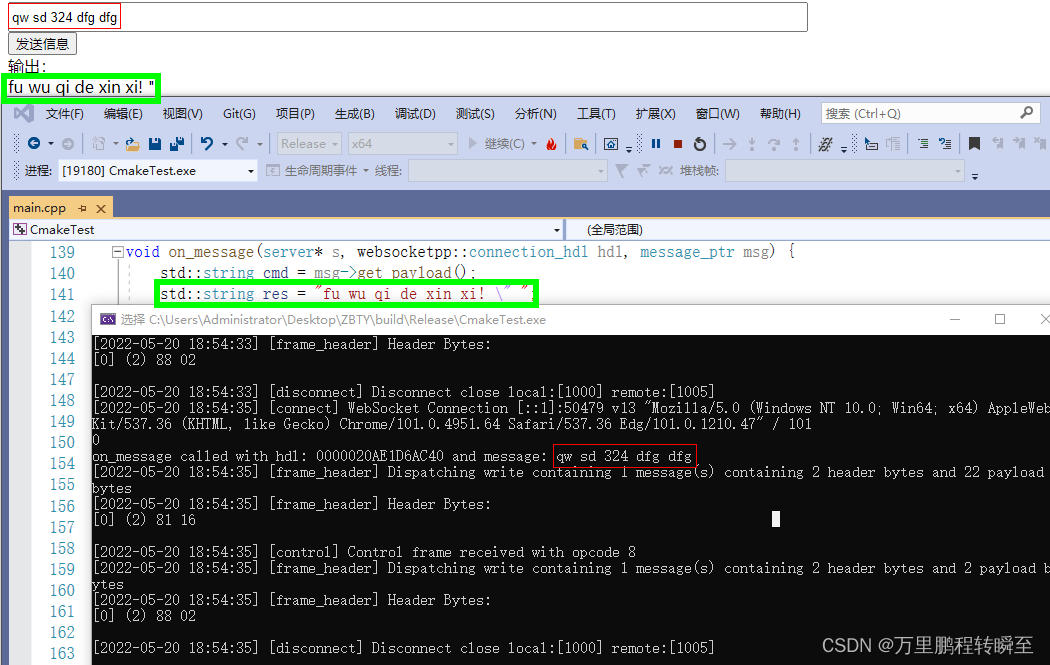Click line number 139 in the editor
This screenshot has width=1050, height=665.
tap(62, 252)
